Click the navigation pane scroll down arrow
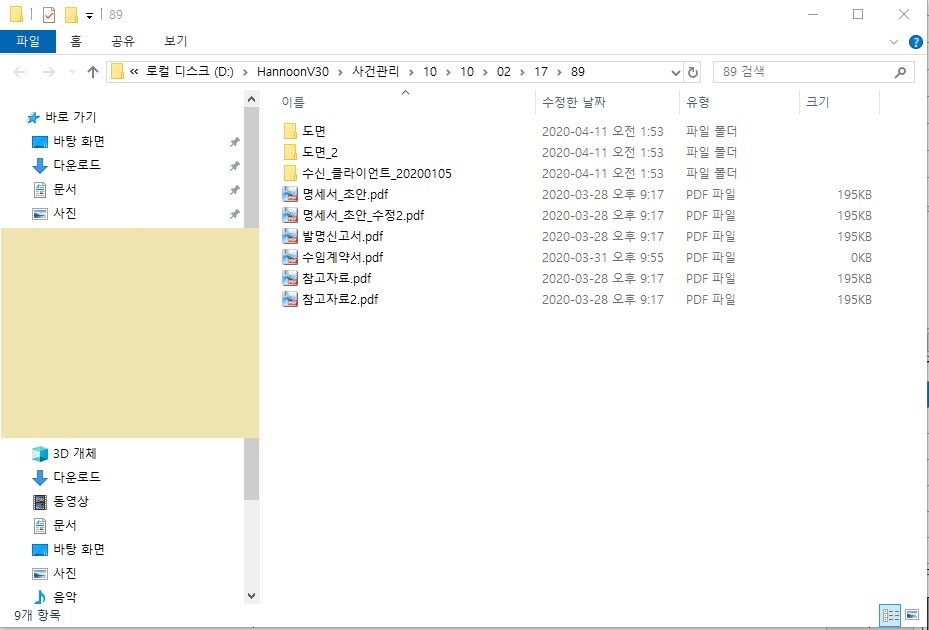Screen dimensions: 929x630 click(x=251, y=596)
